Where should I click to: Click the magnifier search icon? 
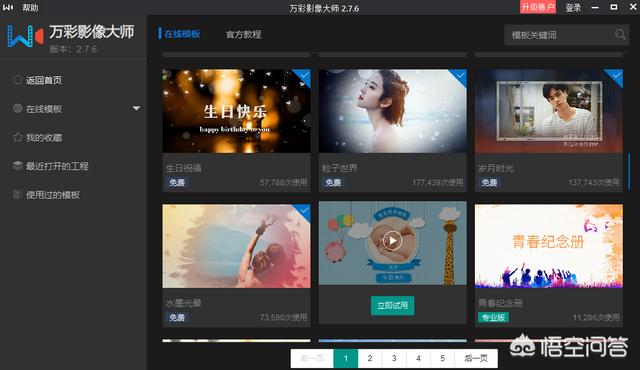pyautogui.click(x=620, y=35)
